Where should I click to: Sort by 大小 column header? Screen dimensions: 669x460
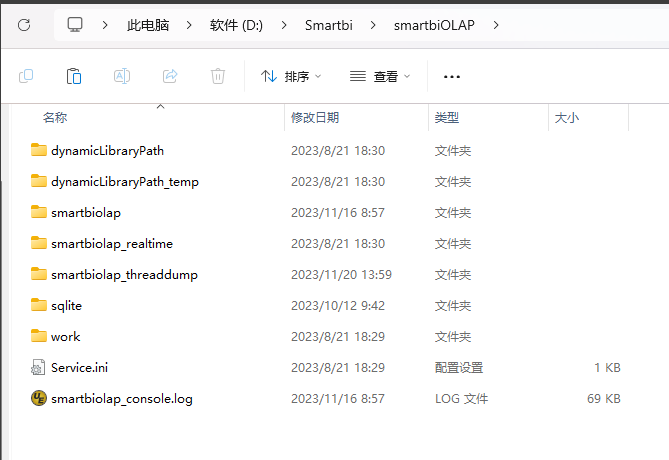[567, 117]
